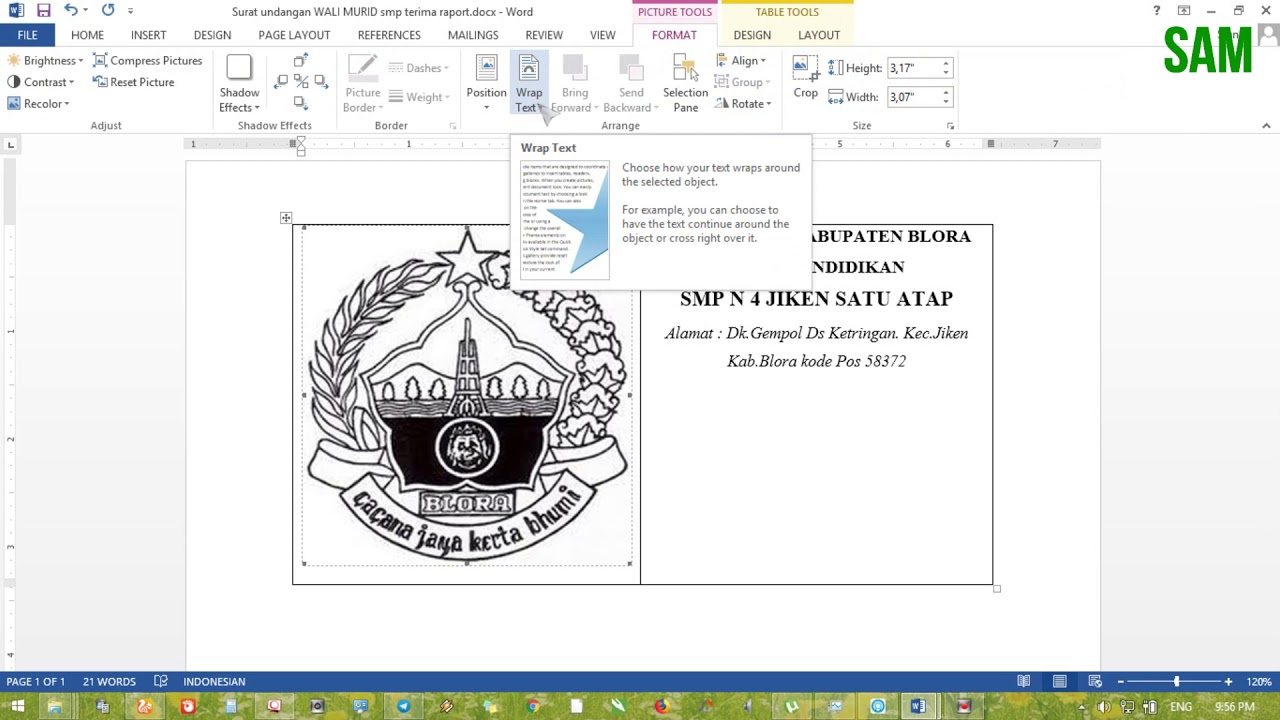
Task: Click the zoom slider
Action: 1176,682
